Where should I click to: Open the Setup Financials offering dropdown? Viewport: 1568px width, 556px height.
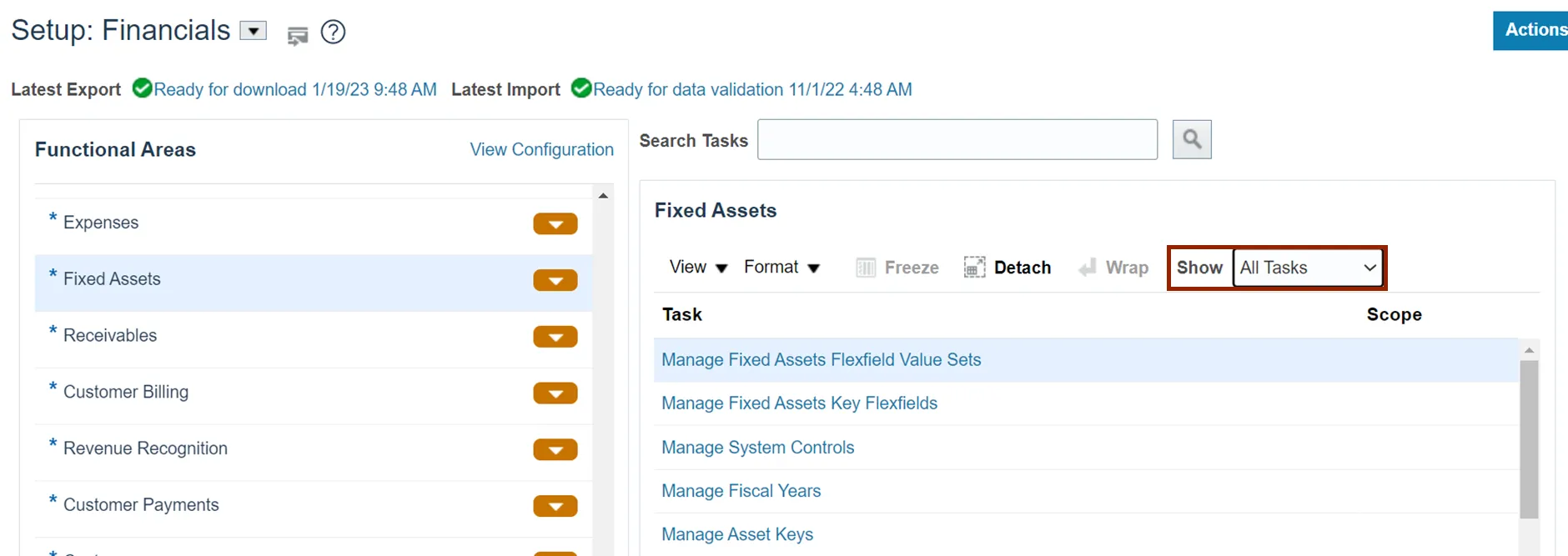coord(253,31)
